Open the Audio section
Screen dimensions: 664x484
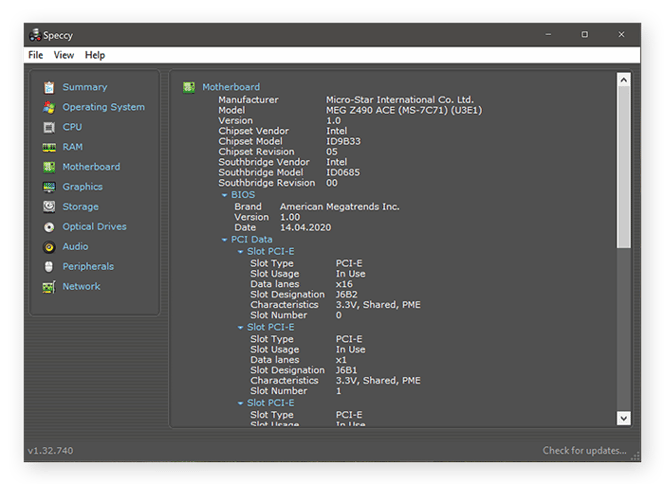point(75,246)
